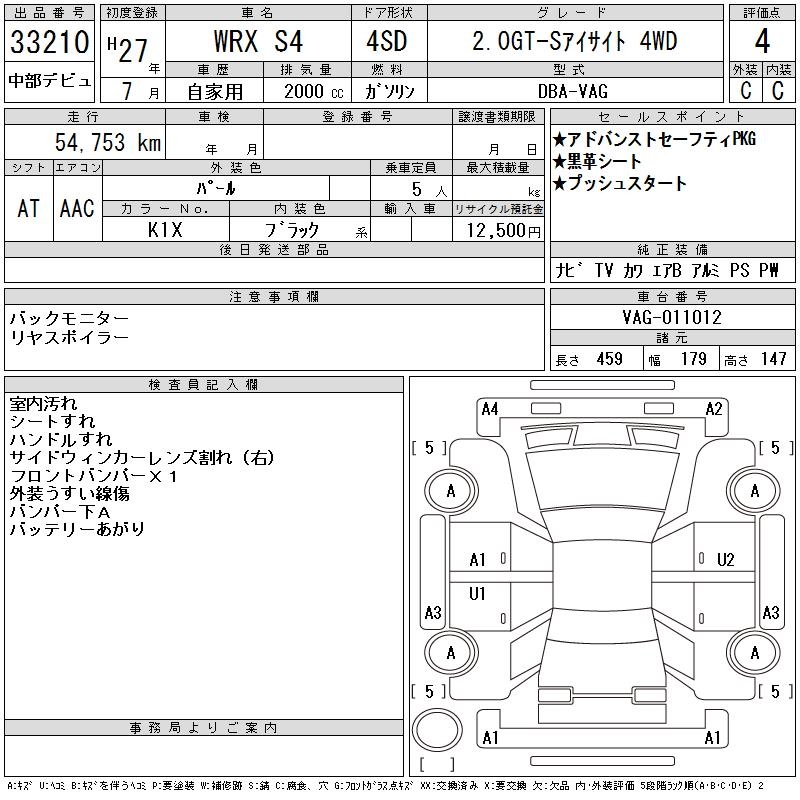Click the front-left tire circle marked A

click(x=451, y=491)
